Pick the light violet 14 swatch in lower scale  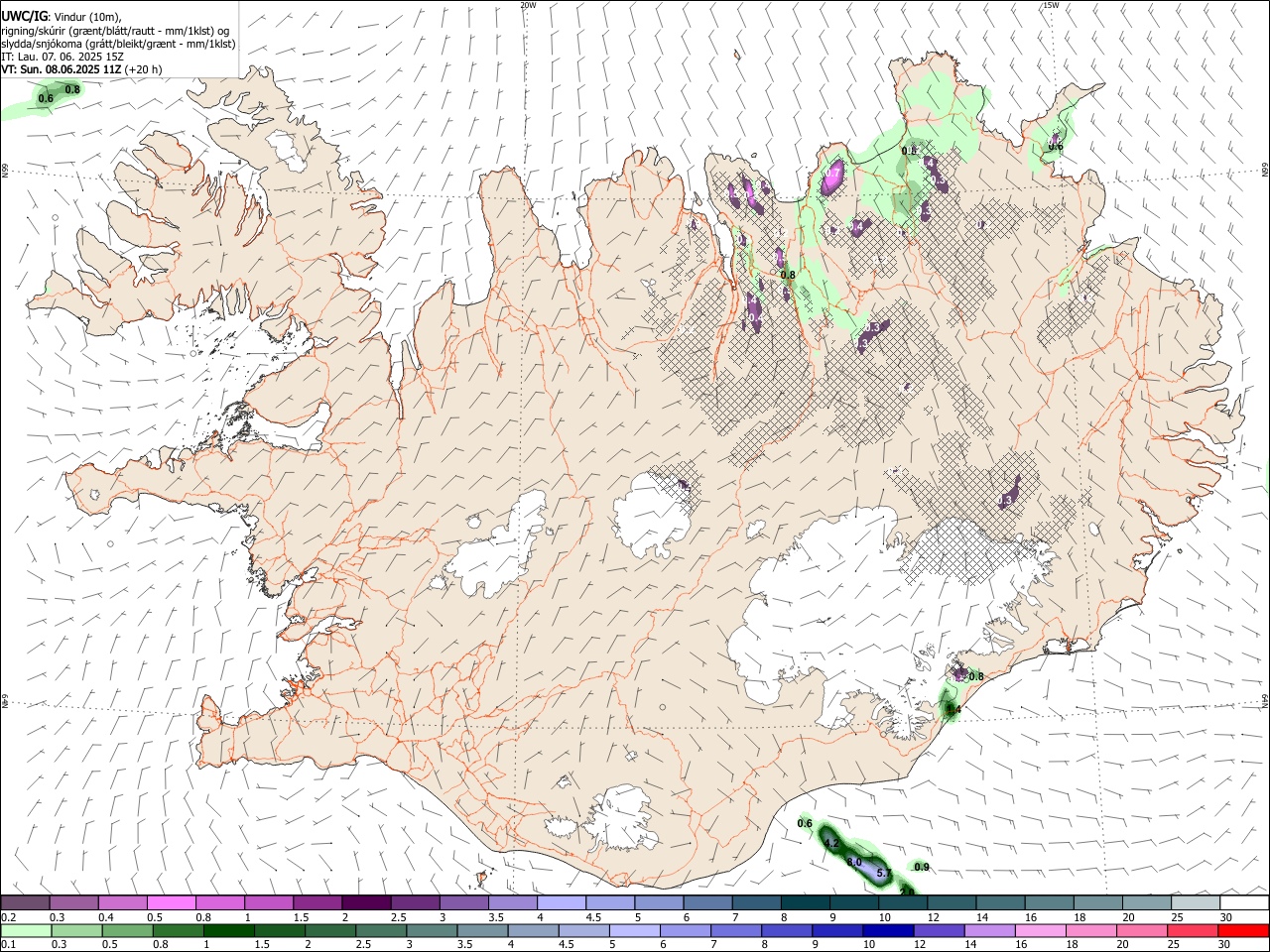coord(988,930)
